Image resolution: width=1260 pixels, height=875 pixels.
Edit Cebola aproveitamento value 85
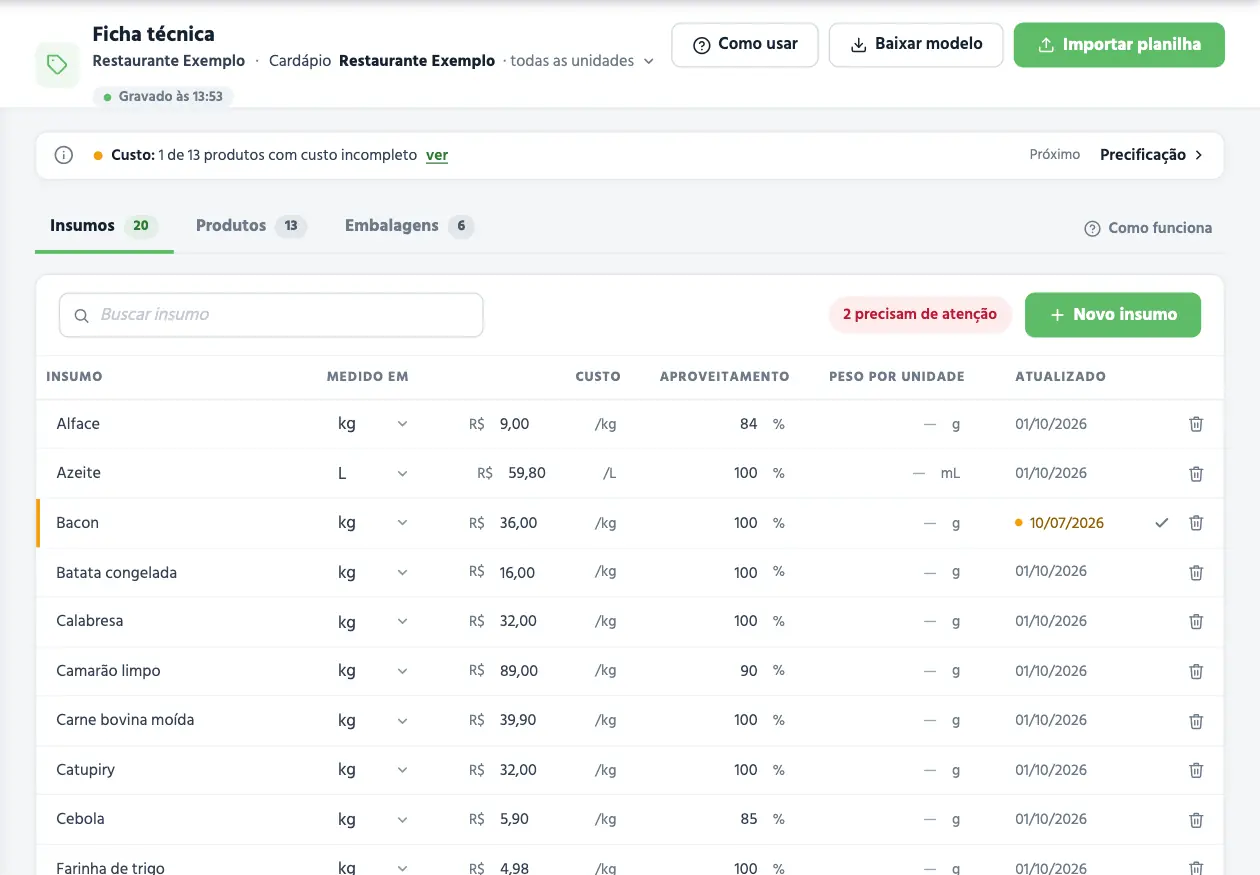(749, 819)
